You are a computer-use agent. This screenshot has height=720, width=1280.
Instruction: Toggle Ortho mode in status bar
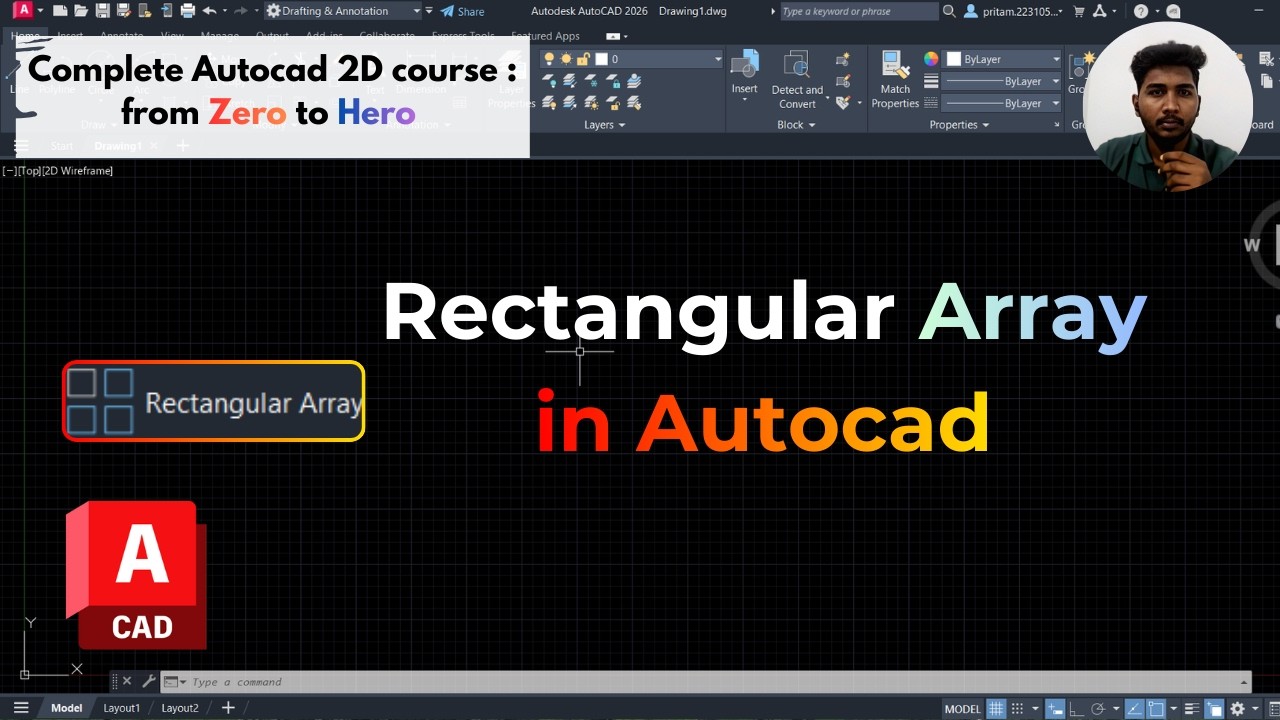point(1077,708)
